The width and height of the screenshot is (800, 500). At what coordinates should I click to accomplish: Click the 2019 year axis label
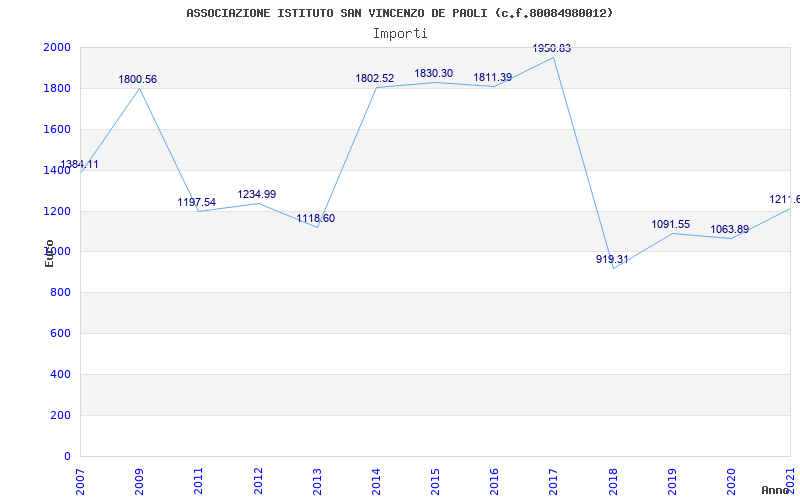tap(672, 481)
